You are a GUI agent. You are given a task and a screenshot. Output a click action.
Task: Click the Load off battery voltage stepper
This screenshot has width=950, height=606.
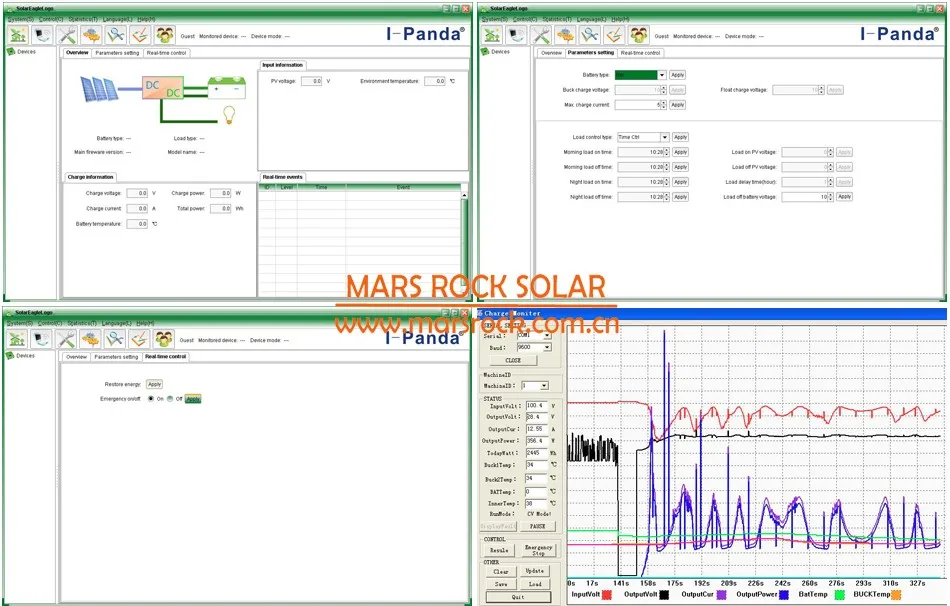[831, 197]
